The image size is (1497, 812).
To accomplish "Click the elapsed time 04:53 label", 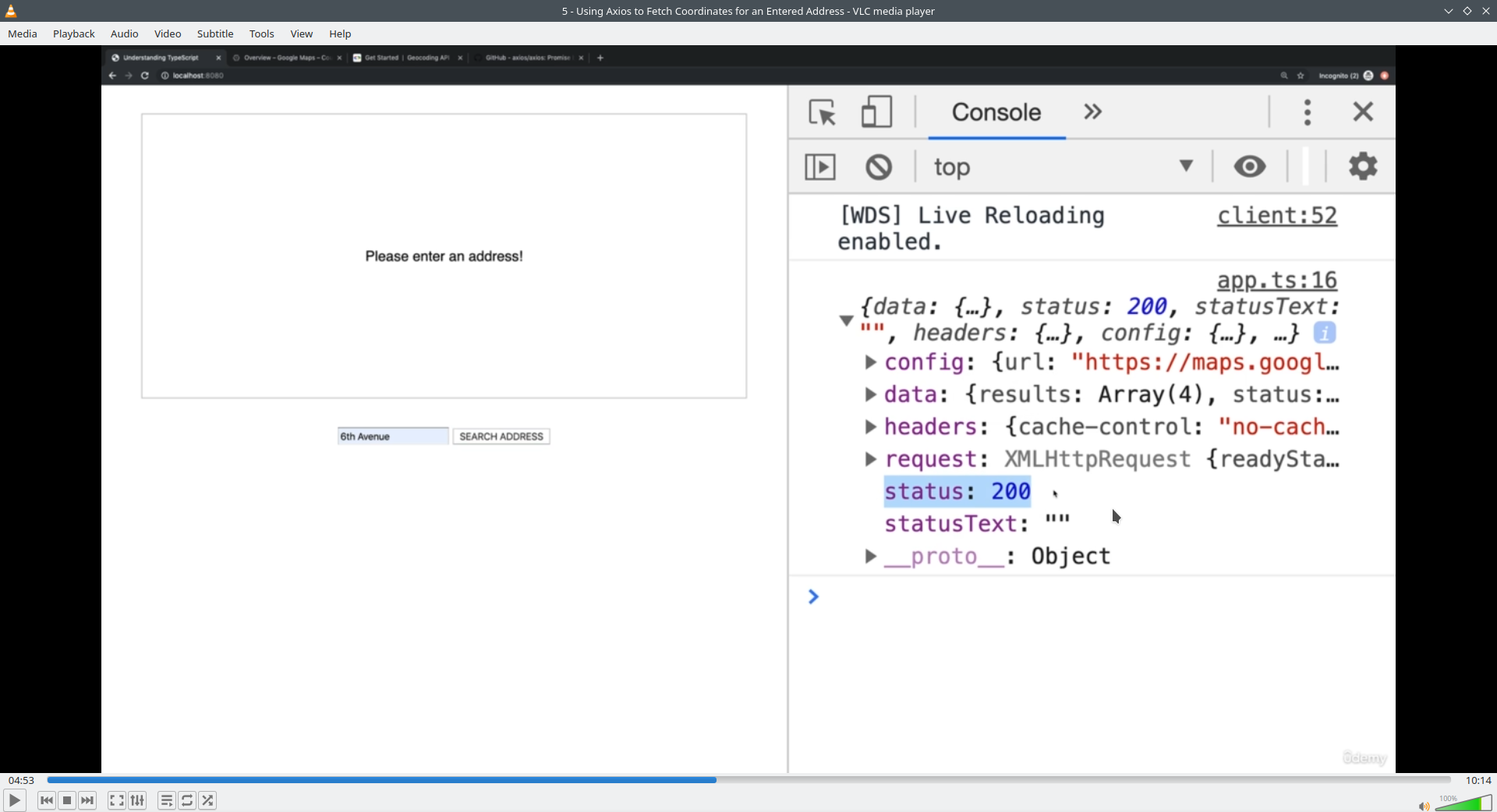I will point(21,780).
